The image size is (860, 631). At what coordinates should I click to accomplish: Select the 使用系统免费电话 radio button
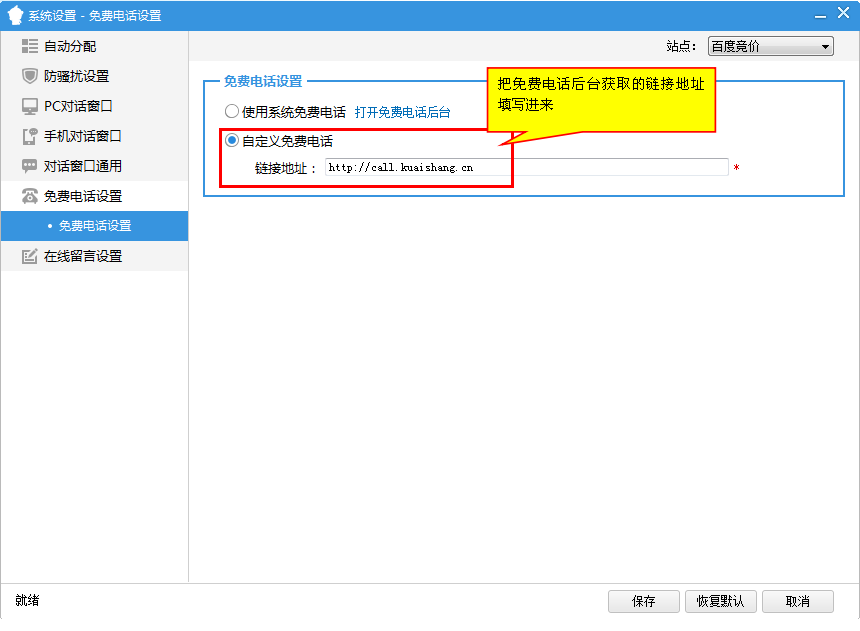click(x=232, y=112)
